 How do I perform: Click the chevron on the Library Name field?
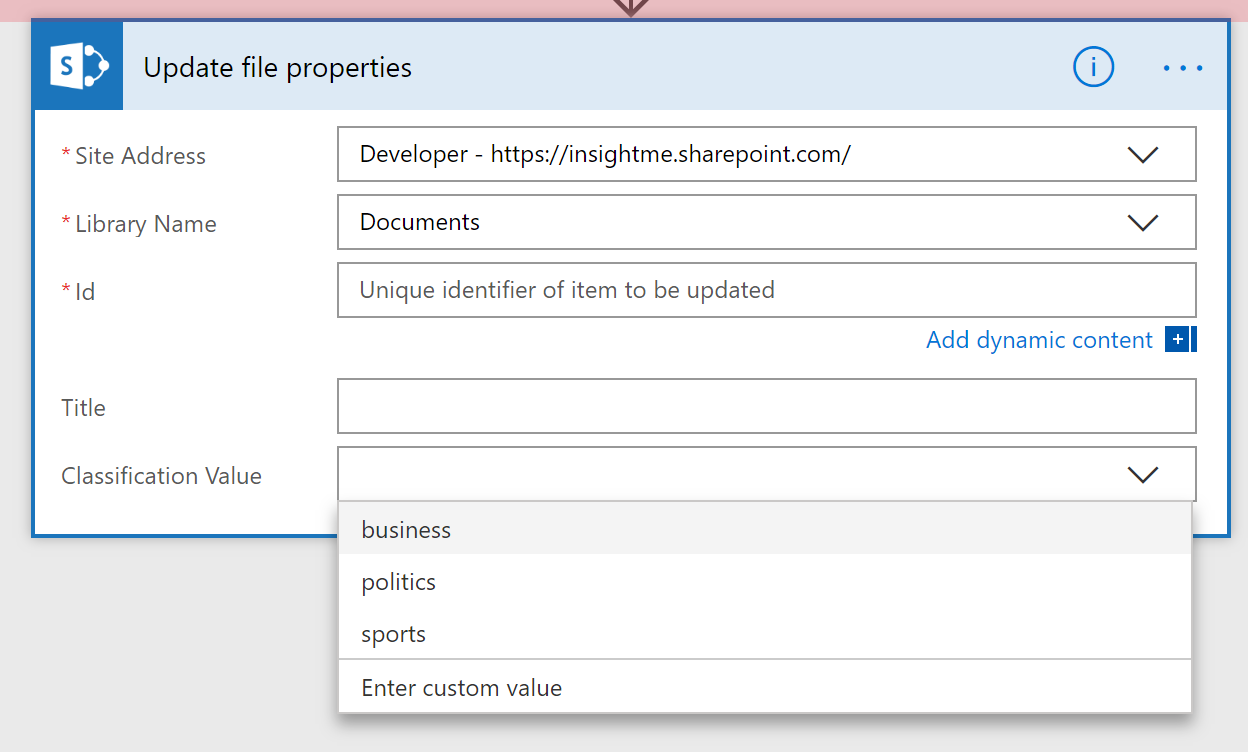[1143, 222]
